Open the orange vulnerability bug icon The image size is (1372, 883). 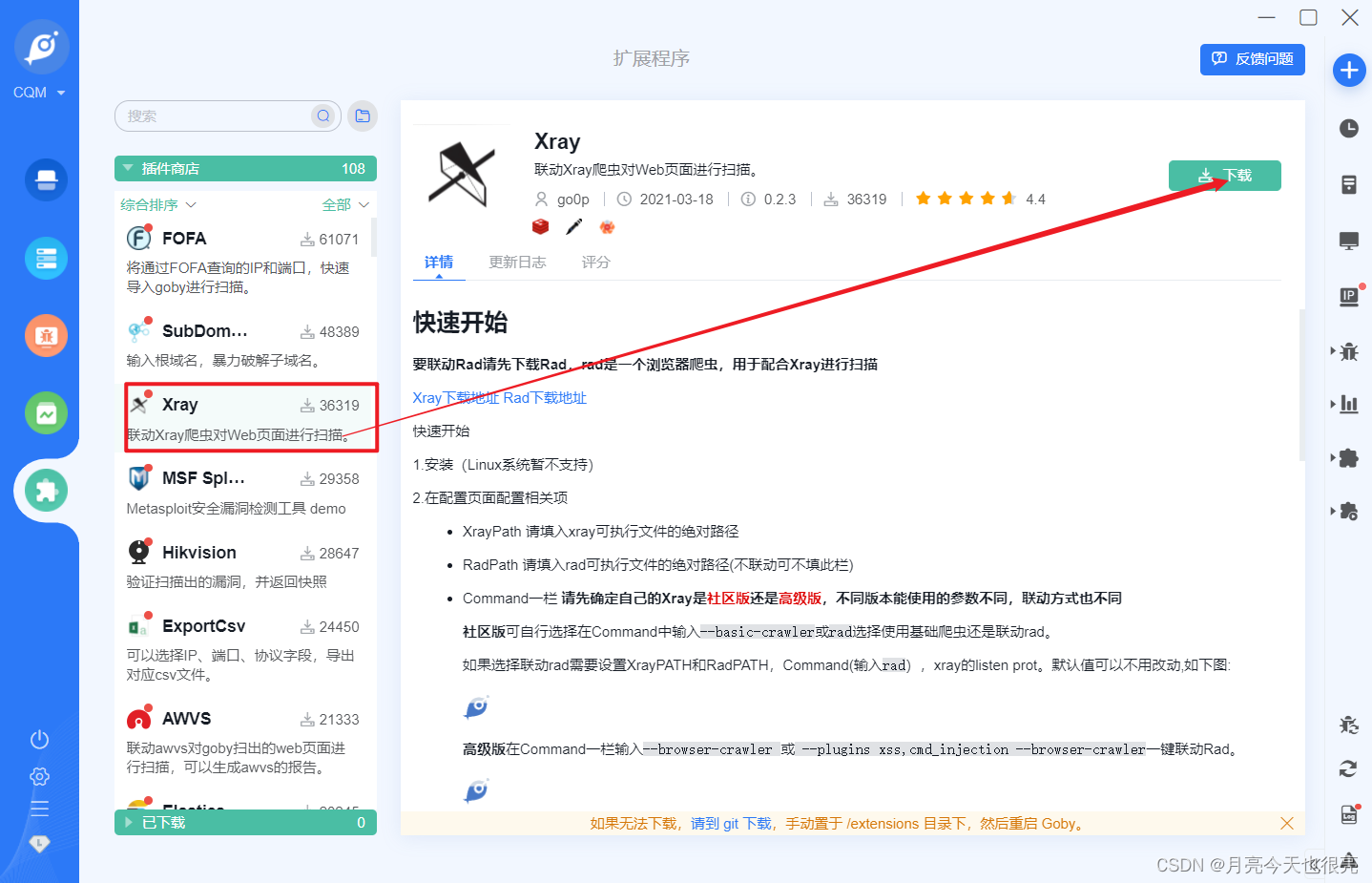tap(46, 335)
